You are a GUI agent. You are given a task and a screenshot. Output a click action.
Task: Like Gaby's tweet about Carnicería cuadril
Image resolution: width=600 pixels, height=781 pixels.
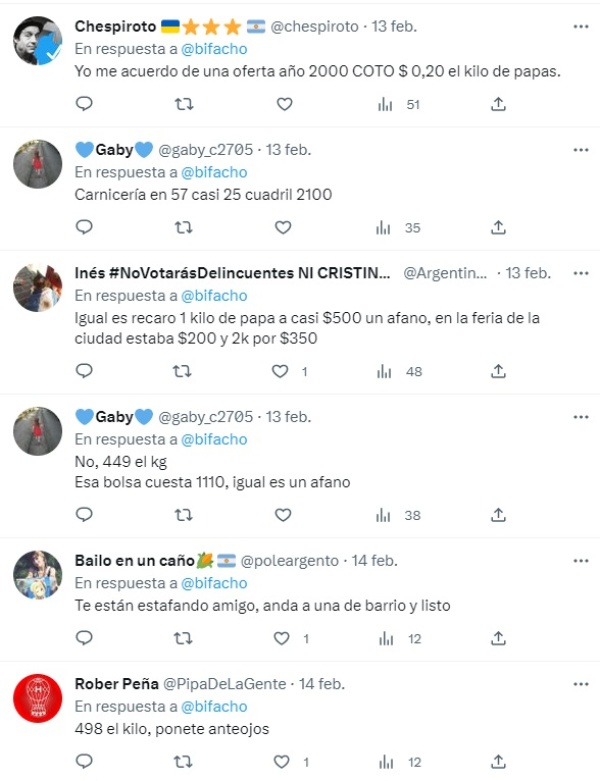(x=283, y=228)
